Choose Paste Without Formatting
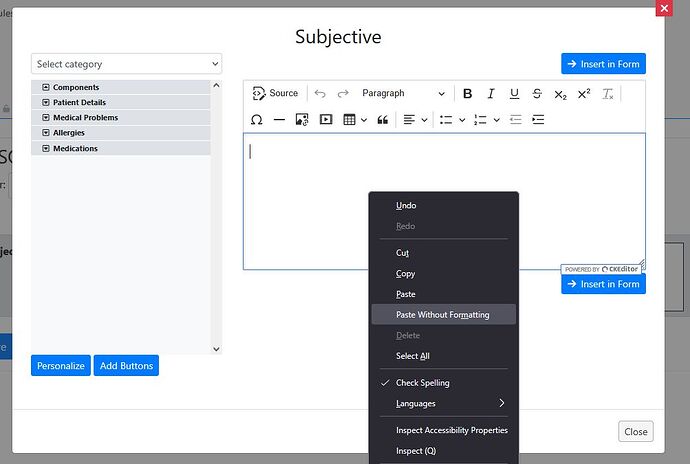The width and height of the screenshot is (690, 464). pyautogui.click(x=442, y=315)
